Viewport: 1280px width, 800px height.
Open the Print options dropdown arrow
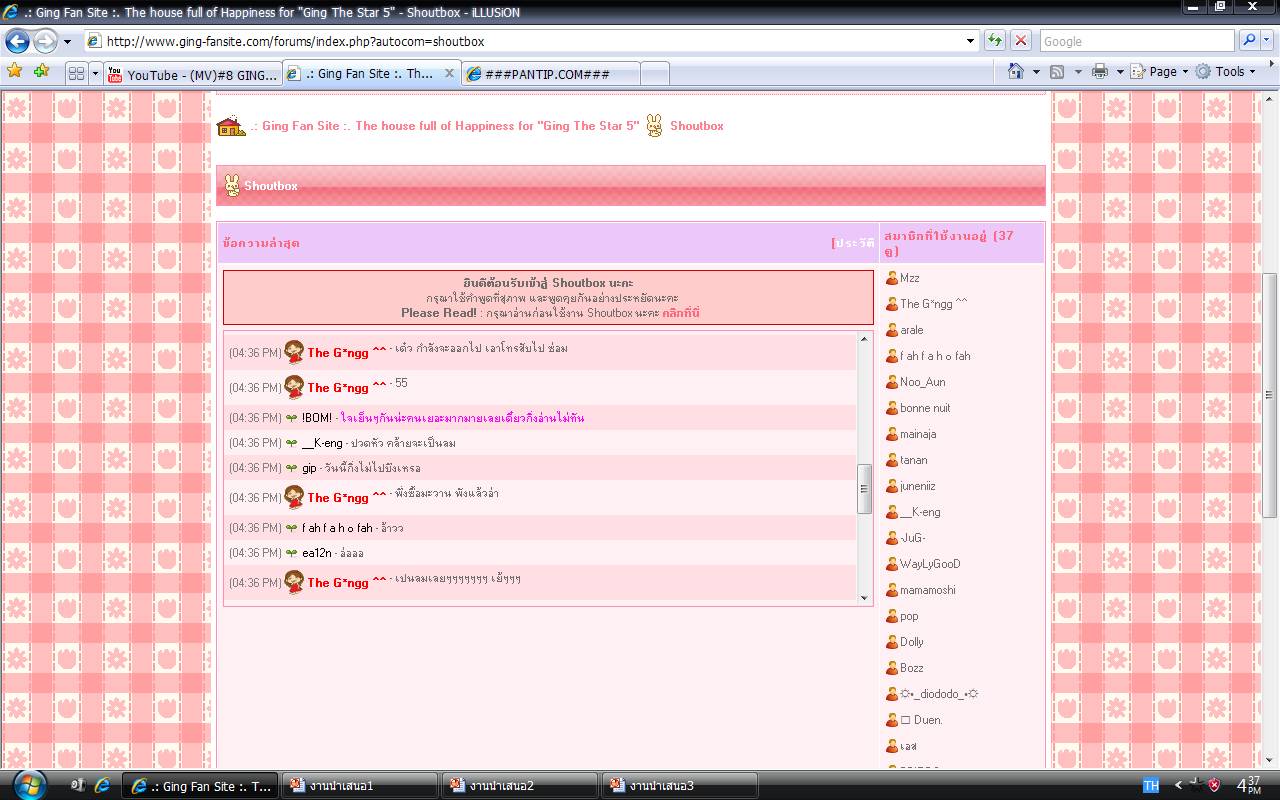pos(1120,72)
